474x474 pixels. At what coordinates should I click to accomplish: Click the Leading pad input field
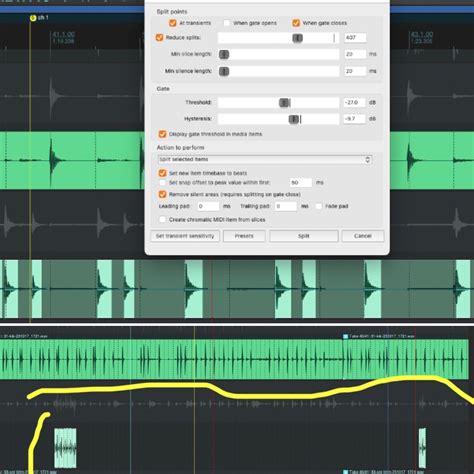coord(208,206)
